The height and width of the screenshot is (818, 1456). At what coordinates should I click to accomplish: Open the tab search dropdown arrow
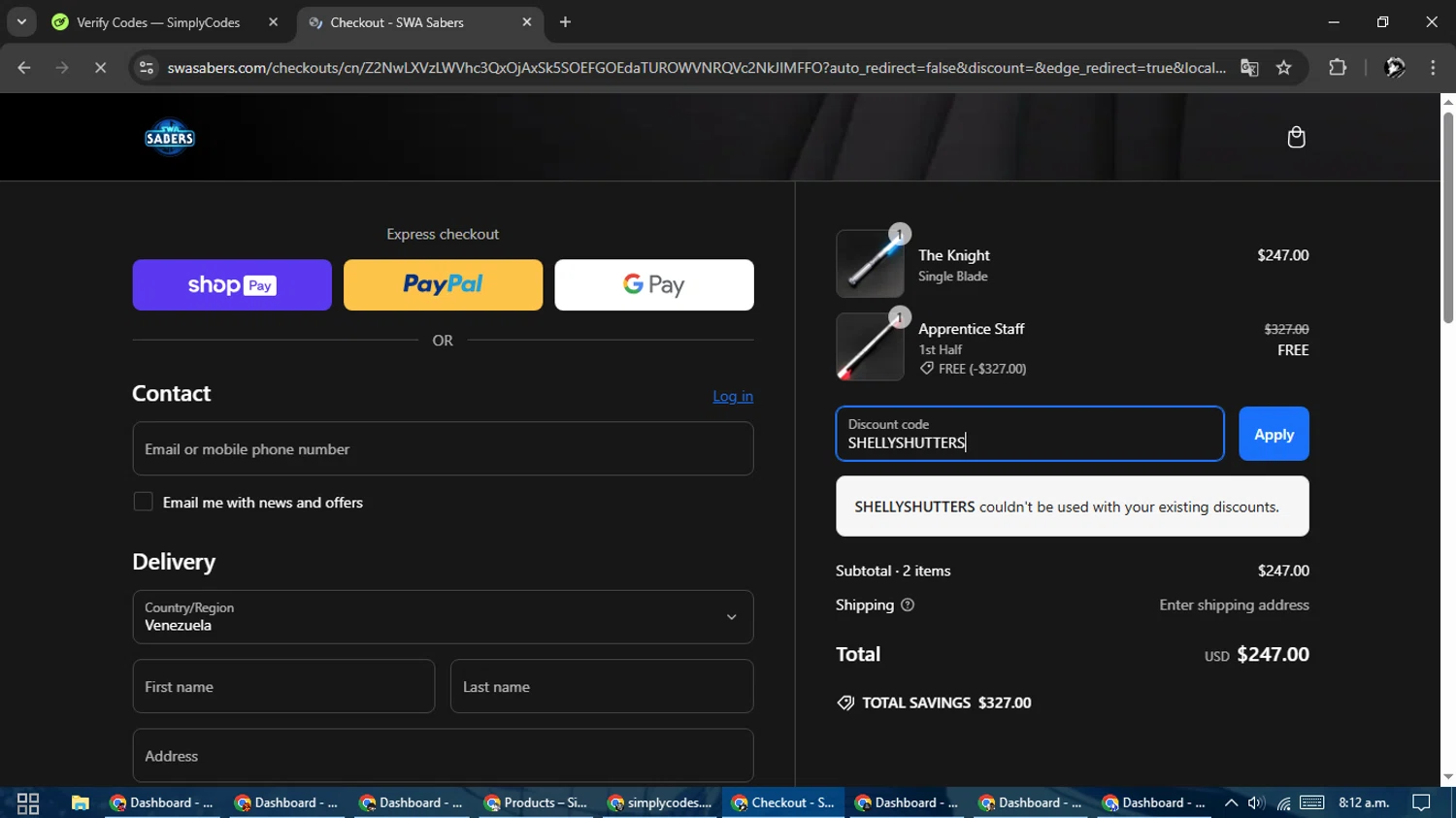click(x=21, y=22)
